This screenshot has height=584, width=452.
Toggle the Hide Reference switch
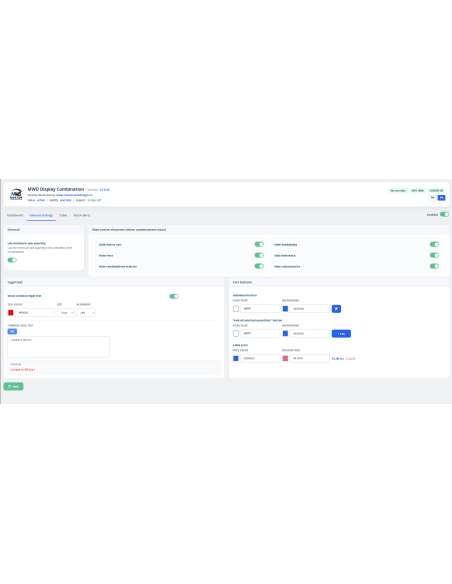click(x=435, y=255)
